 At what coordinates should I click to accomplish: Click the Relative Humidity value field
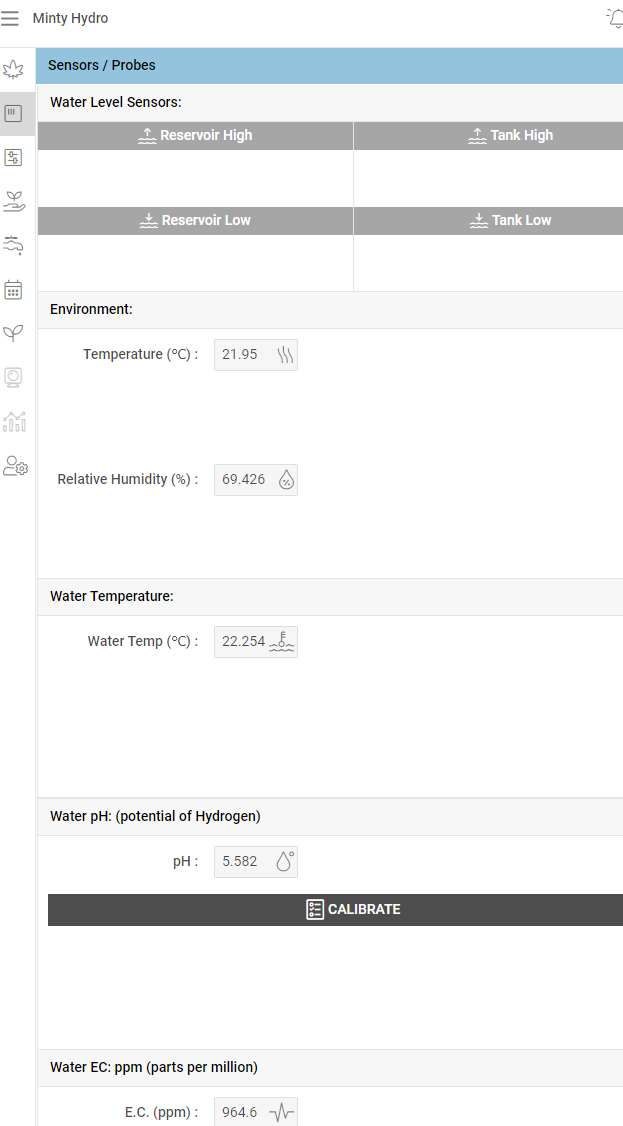[245, 480]
